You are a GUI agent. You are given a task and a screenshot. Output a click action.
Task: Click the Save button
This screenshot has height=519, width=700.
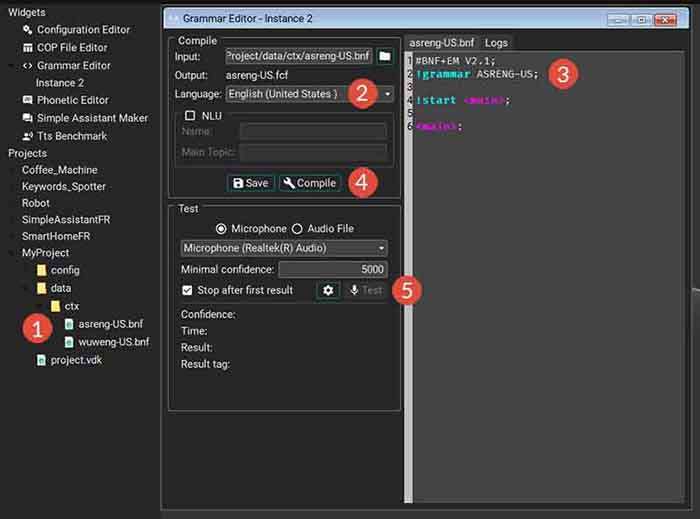click(x=251, y=183)
